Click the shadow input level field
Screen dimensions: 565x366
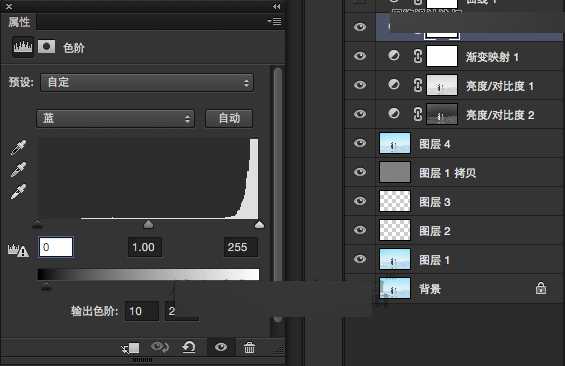point(56,247)
